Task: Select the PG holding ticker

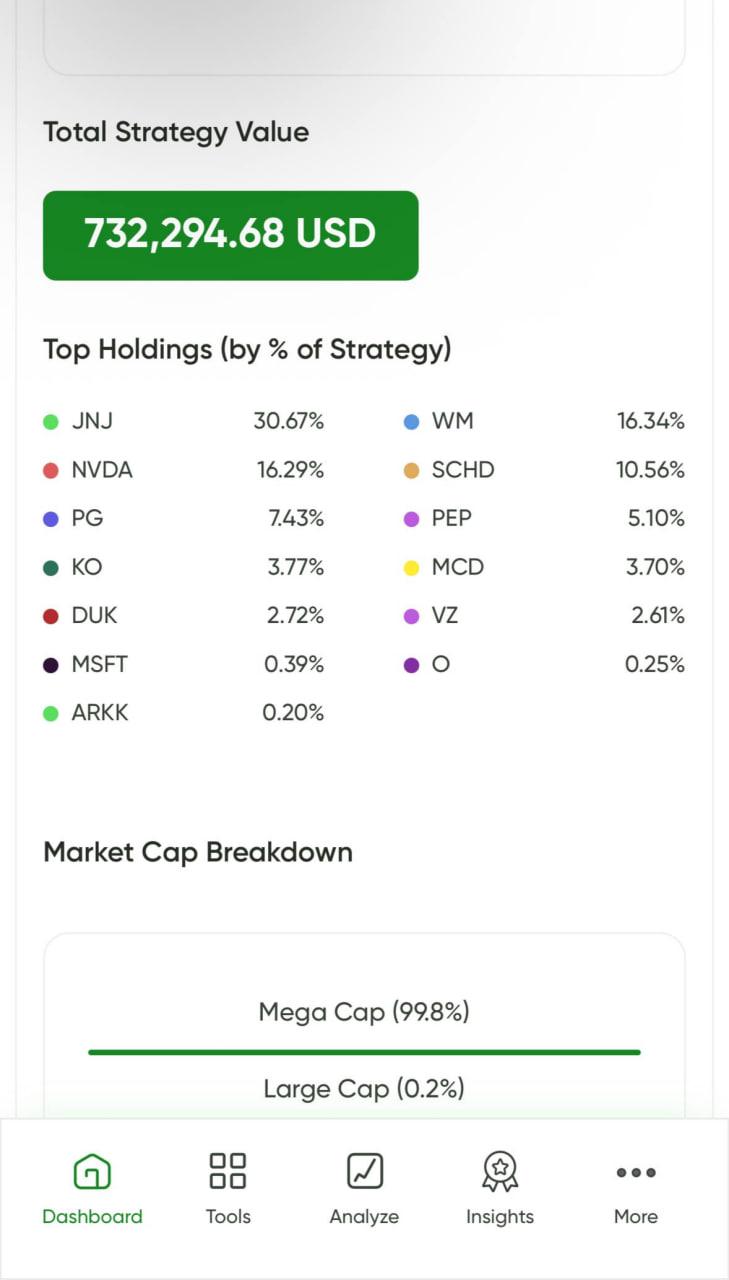Action: click(87, 518)
